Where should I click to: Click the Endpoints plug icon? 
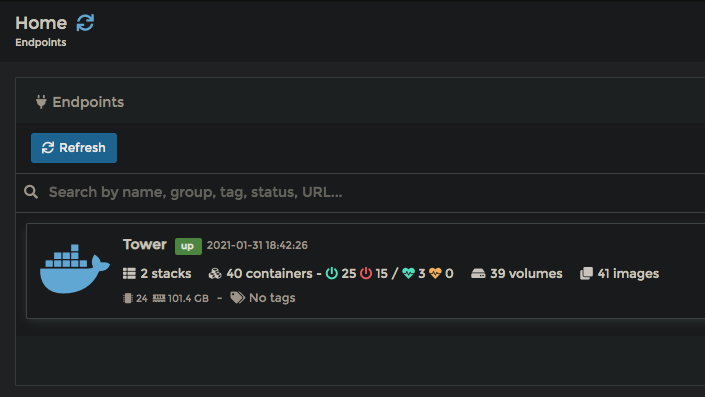coord(41,102)
